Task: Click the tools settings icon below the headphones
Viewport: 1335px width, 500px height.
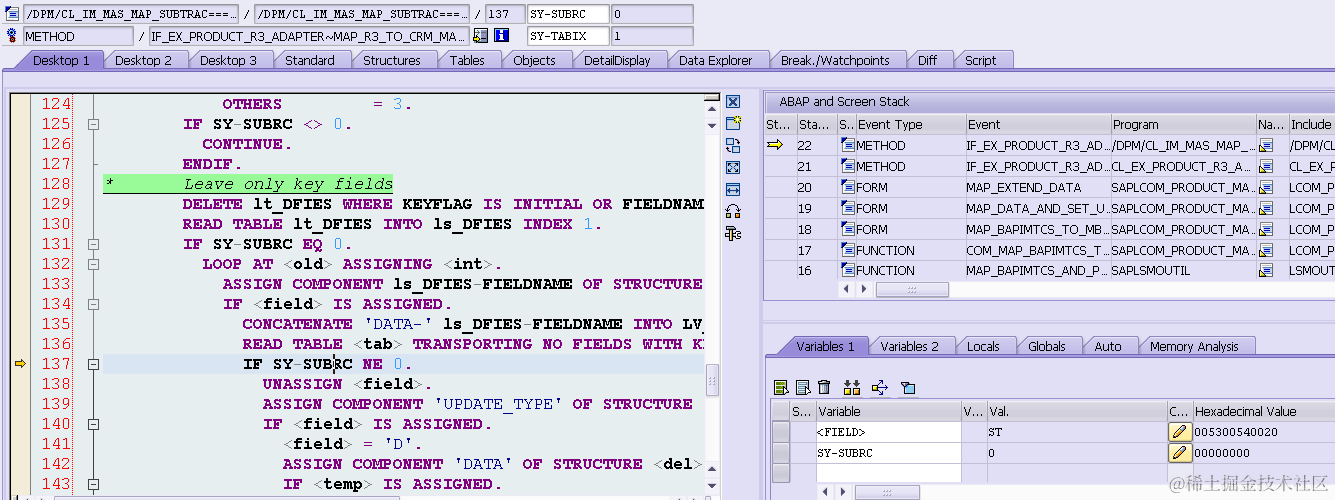Action: click(733, 234)
